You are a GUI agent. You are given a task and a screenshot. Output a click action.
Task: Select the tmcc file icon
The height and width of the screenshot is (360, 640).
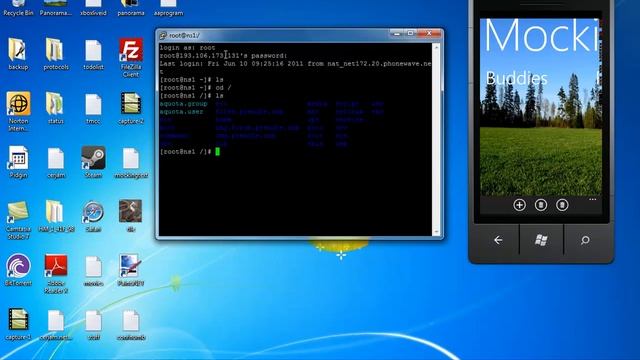tap(93, 108)
